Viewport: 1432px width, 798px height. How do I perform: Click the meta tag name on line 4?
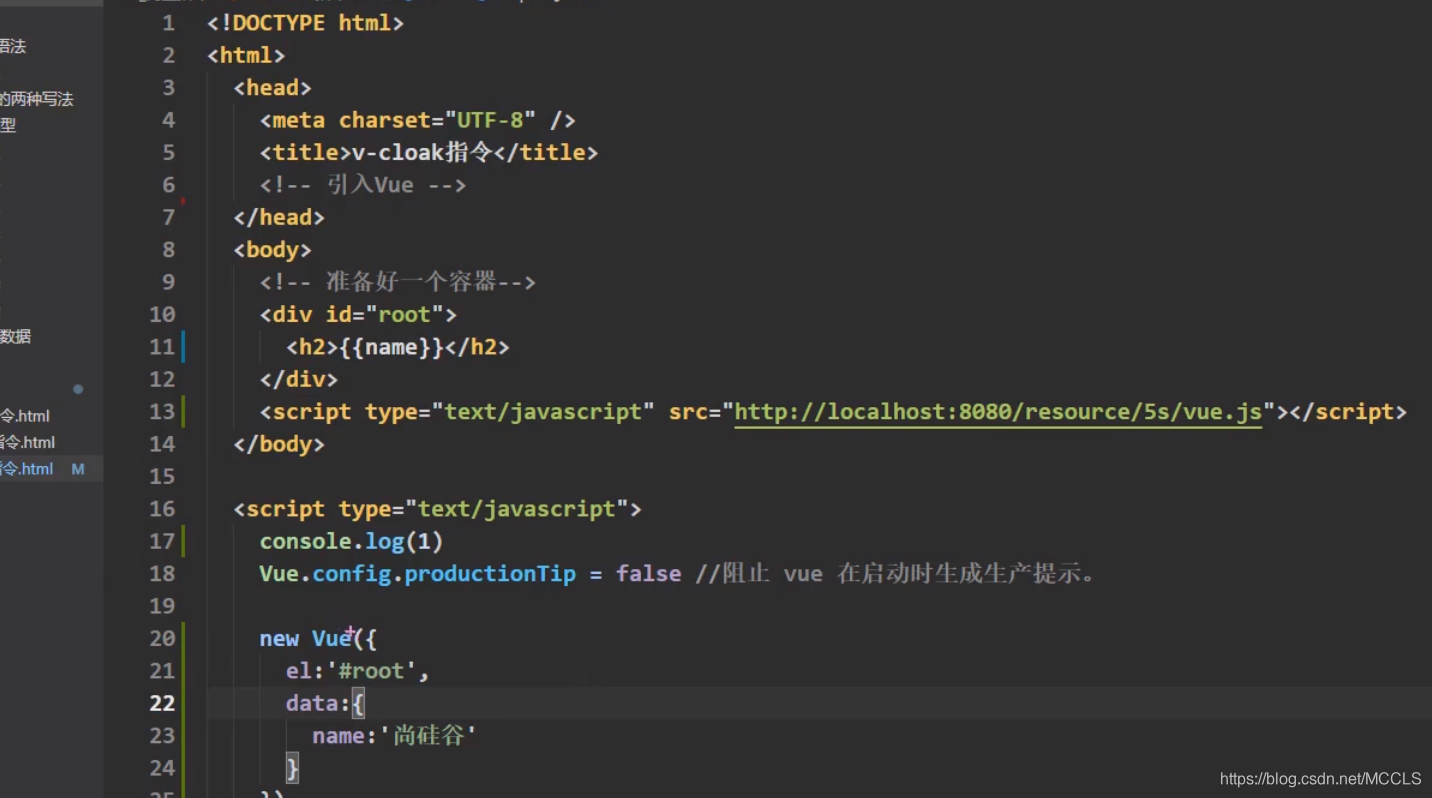pyautogui.click(x=298, y=120)
